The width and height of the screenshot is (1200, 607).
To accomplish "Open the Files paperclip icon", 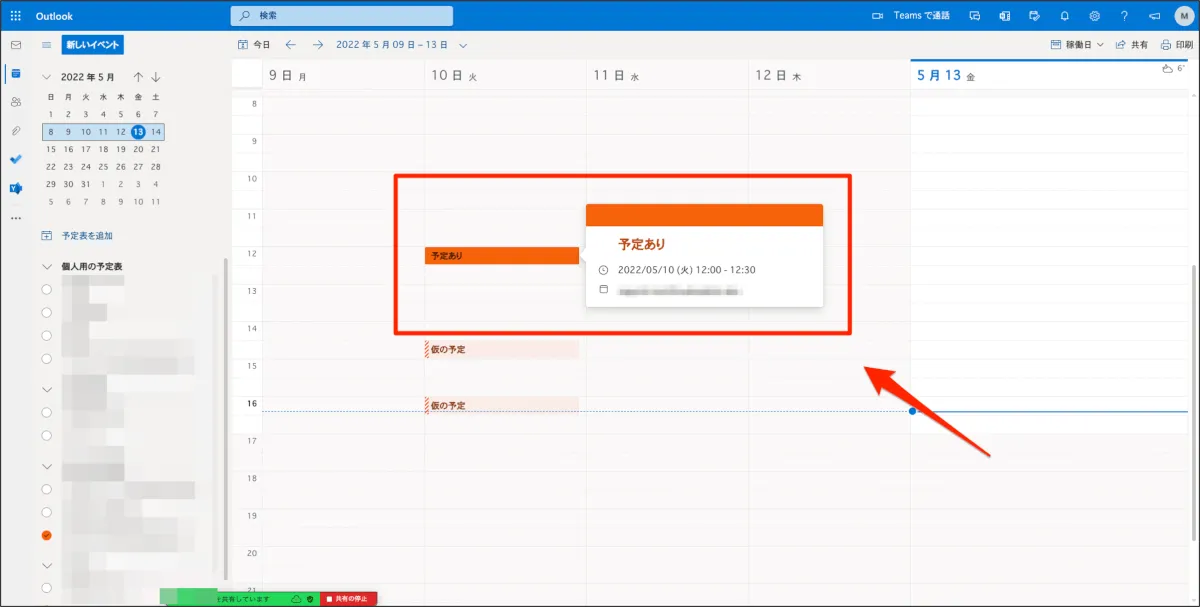I will 15,131.
